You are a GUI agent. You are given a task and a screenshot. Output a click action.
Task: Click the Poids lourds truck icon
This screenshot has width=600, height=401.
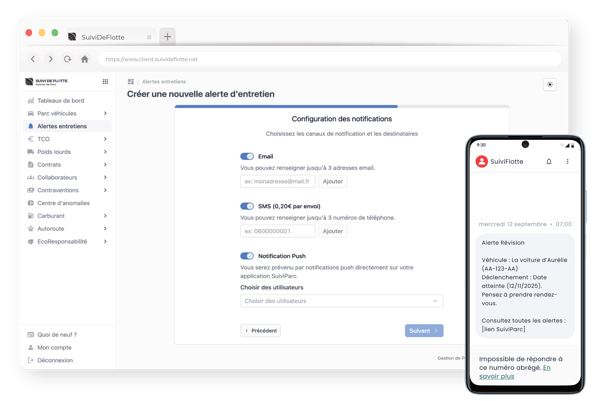(31, 152)
